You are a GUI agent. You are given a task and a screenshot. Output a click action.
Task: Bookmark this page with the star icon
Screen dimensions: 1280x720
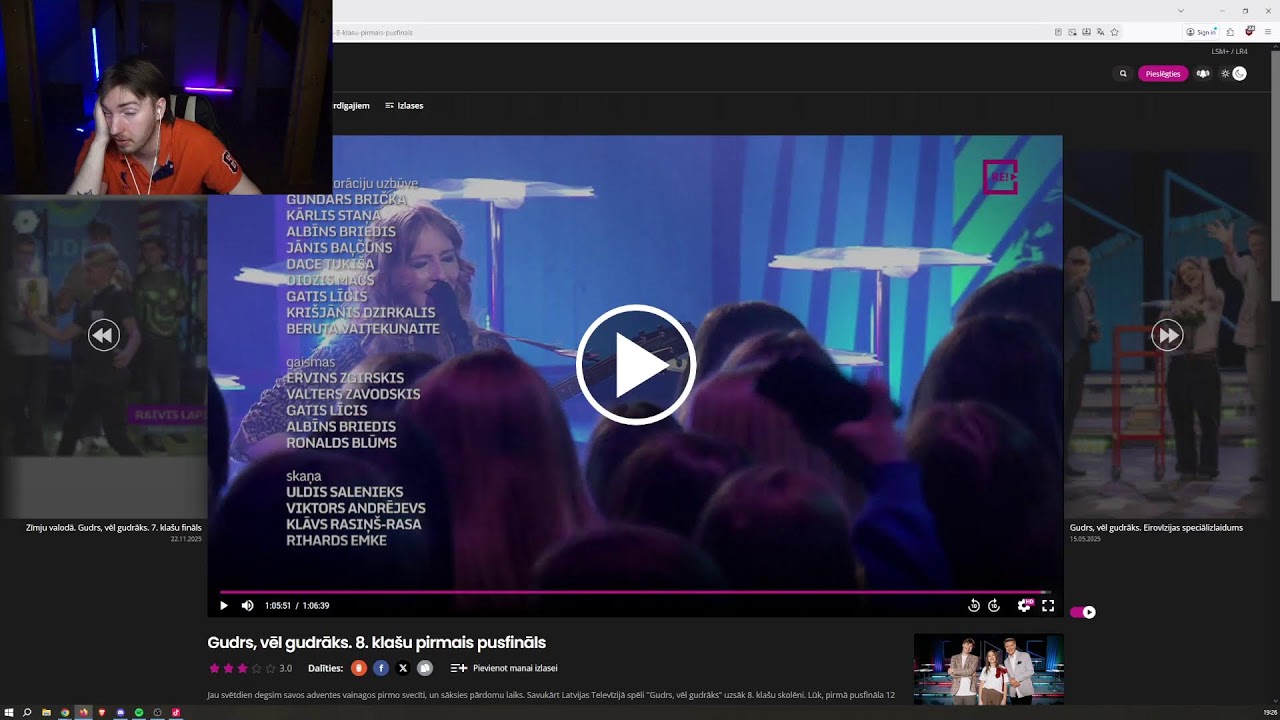[1114, 32]
